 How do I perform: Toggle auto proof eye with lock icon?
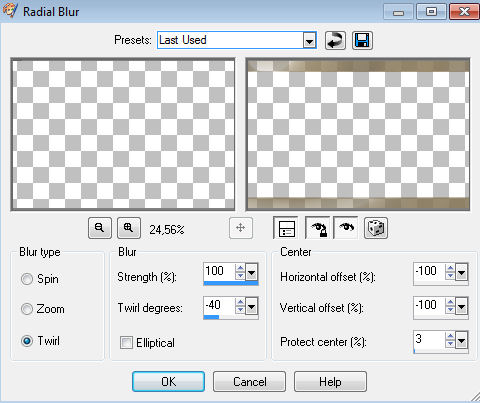(x=317, y=228)
